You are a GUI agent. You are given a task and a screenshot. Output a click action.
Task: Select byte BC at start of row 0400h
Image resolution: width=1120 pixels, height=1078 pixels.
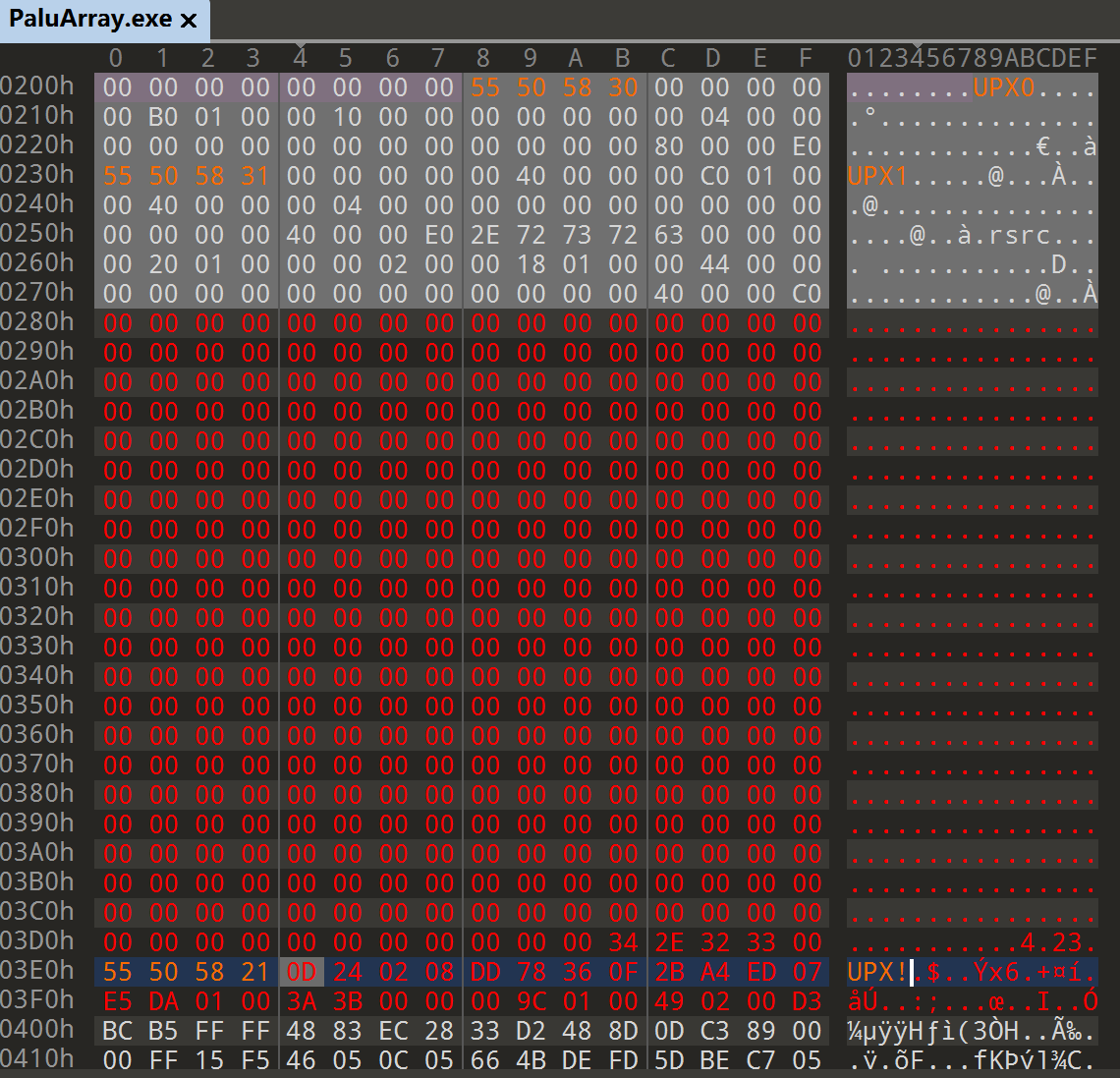coord(117,1031)
